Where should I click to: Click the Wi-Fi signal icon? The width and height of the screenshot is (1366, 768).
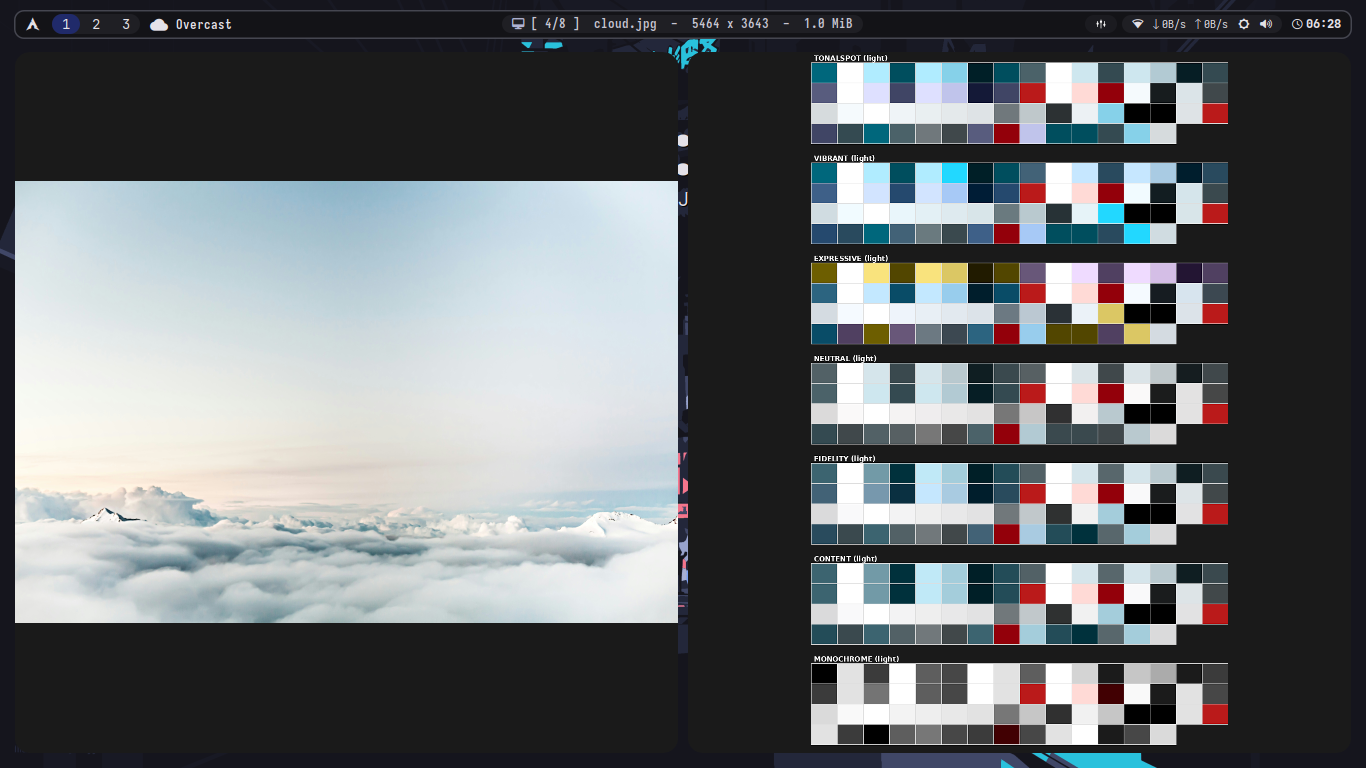click(1137, 23)
